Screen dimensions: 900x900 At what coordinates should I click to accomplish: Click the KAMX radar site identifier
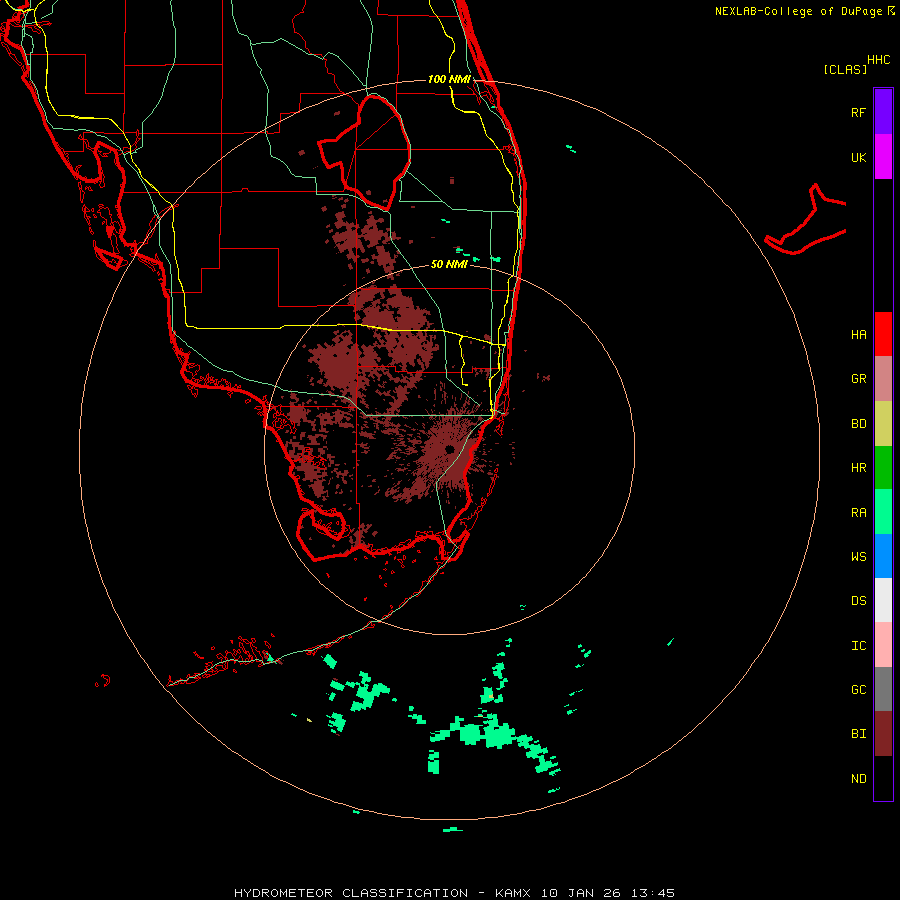(x=513, y=893)
